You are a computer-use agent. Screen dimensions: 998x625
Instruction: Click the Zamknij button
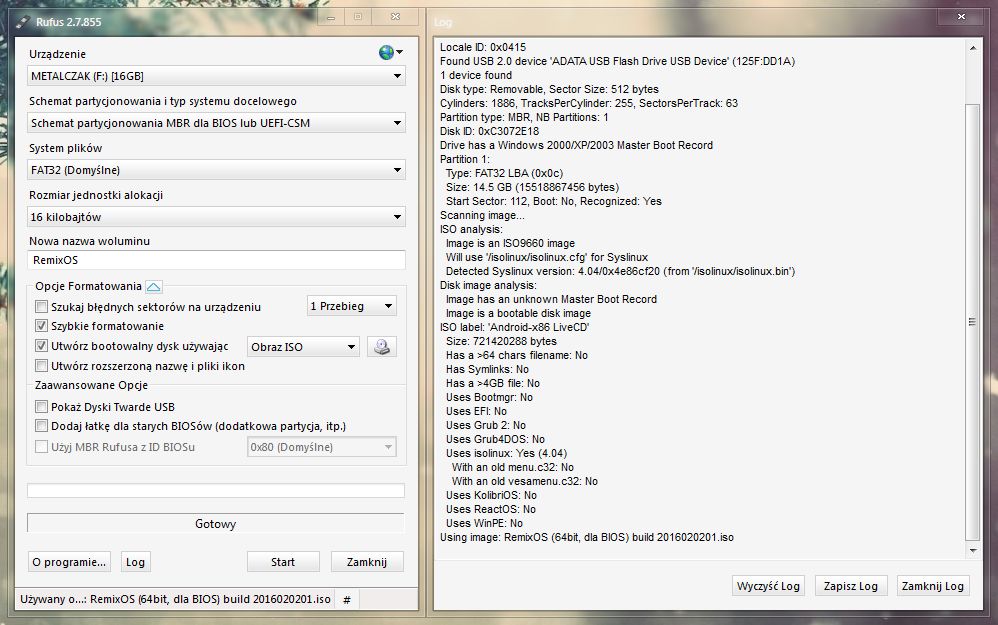[x=367, y=562]
